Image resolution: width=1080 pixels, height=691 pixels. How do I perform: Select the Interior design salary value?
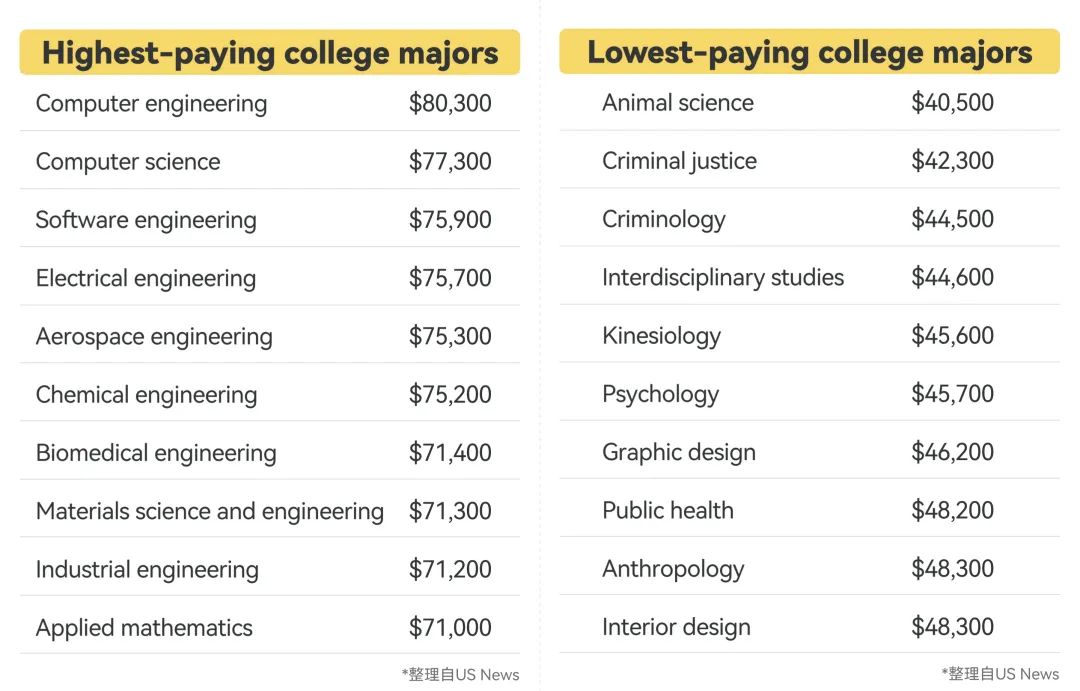click(952, 627)
